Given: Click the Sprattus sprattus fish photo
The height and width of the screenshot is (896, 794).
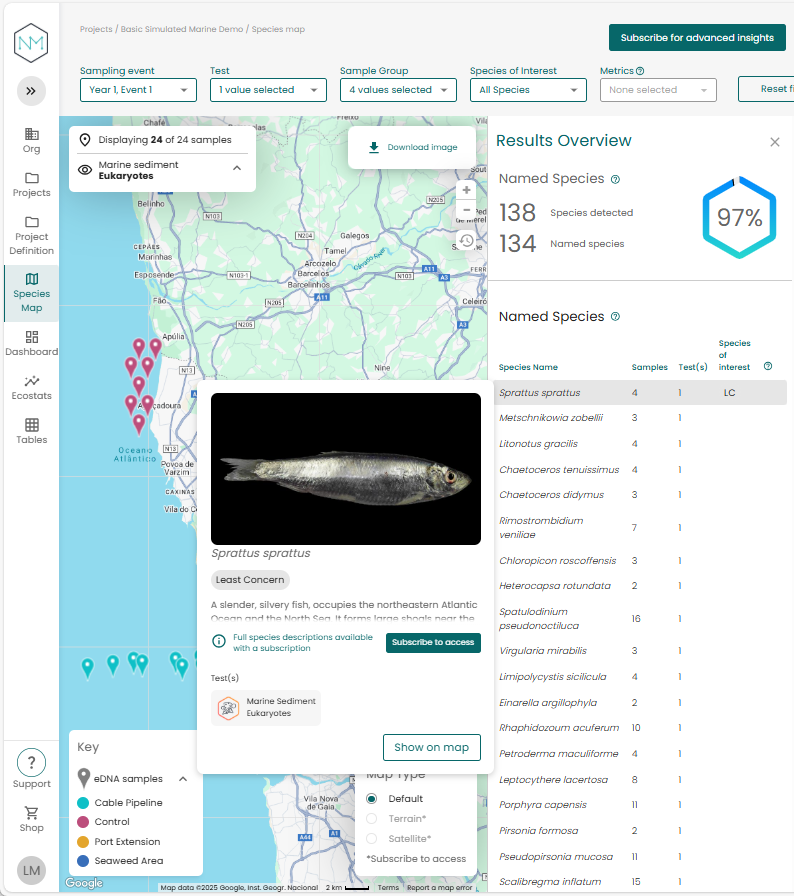Looking at the screenshot, I should pyautogui.click(x=345, y=469).
